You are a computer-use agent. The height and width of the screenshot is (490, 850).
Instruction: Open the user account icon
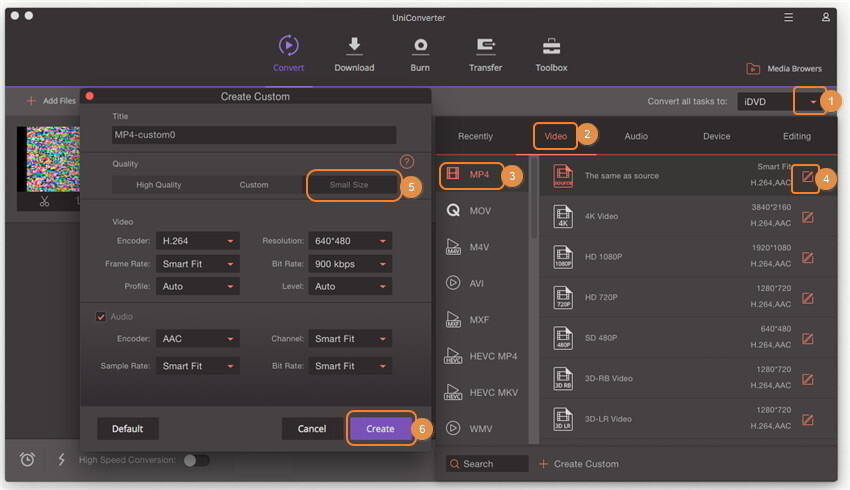[x=826, y=17]
